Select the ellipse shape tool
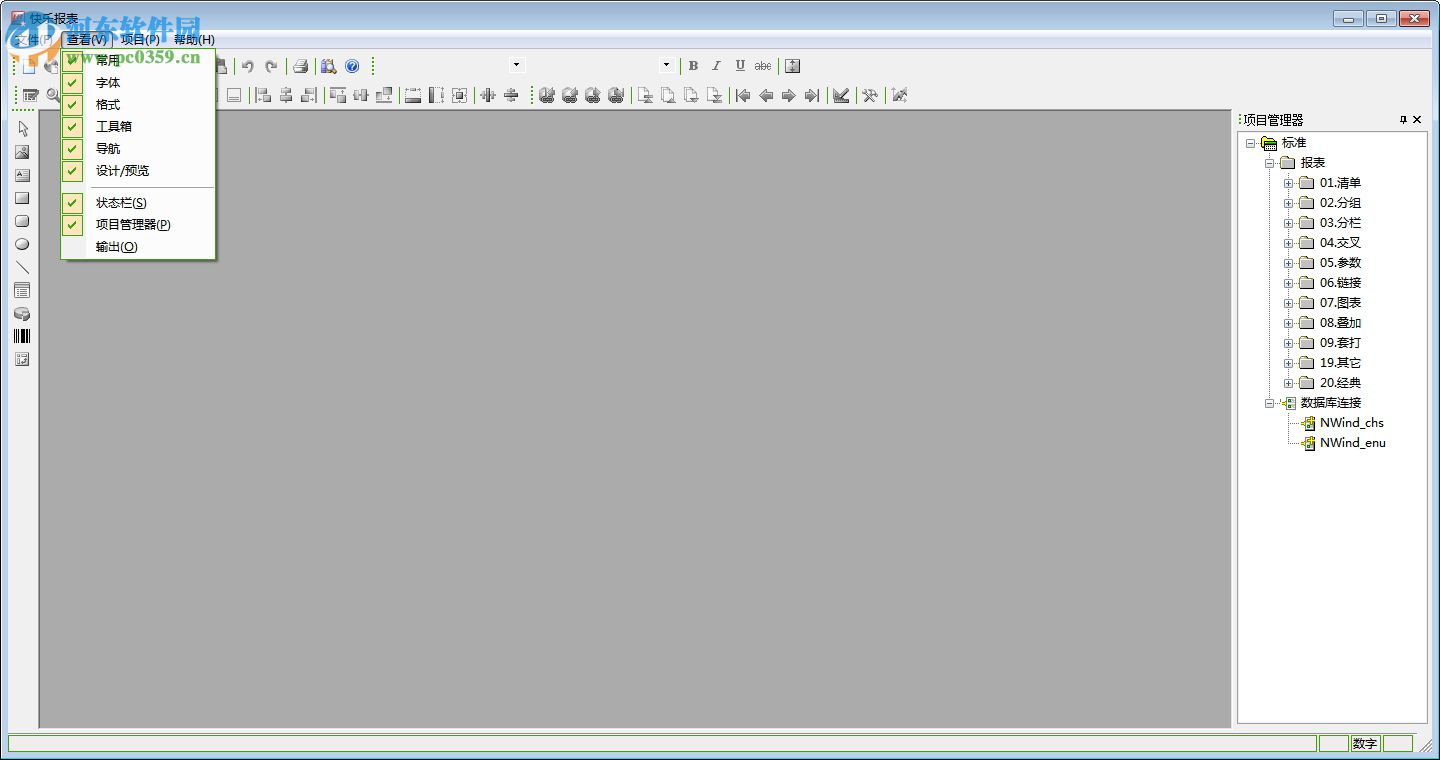The height and width of the screenshot is (760, 1440). [22, 244]
